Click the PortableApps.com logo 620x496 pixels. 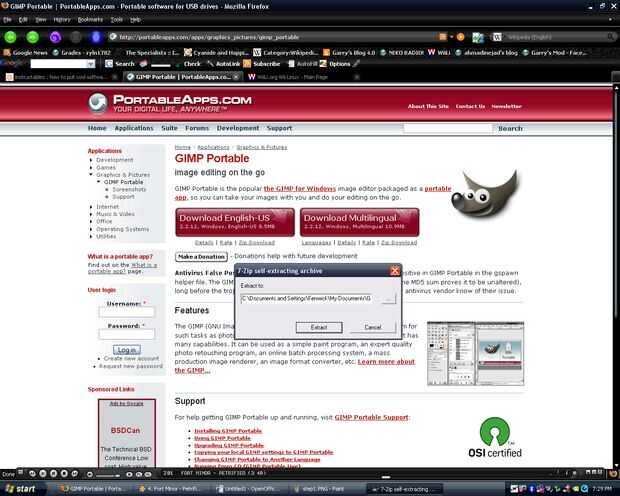(x=170, y=104)
